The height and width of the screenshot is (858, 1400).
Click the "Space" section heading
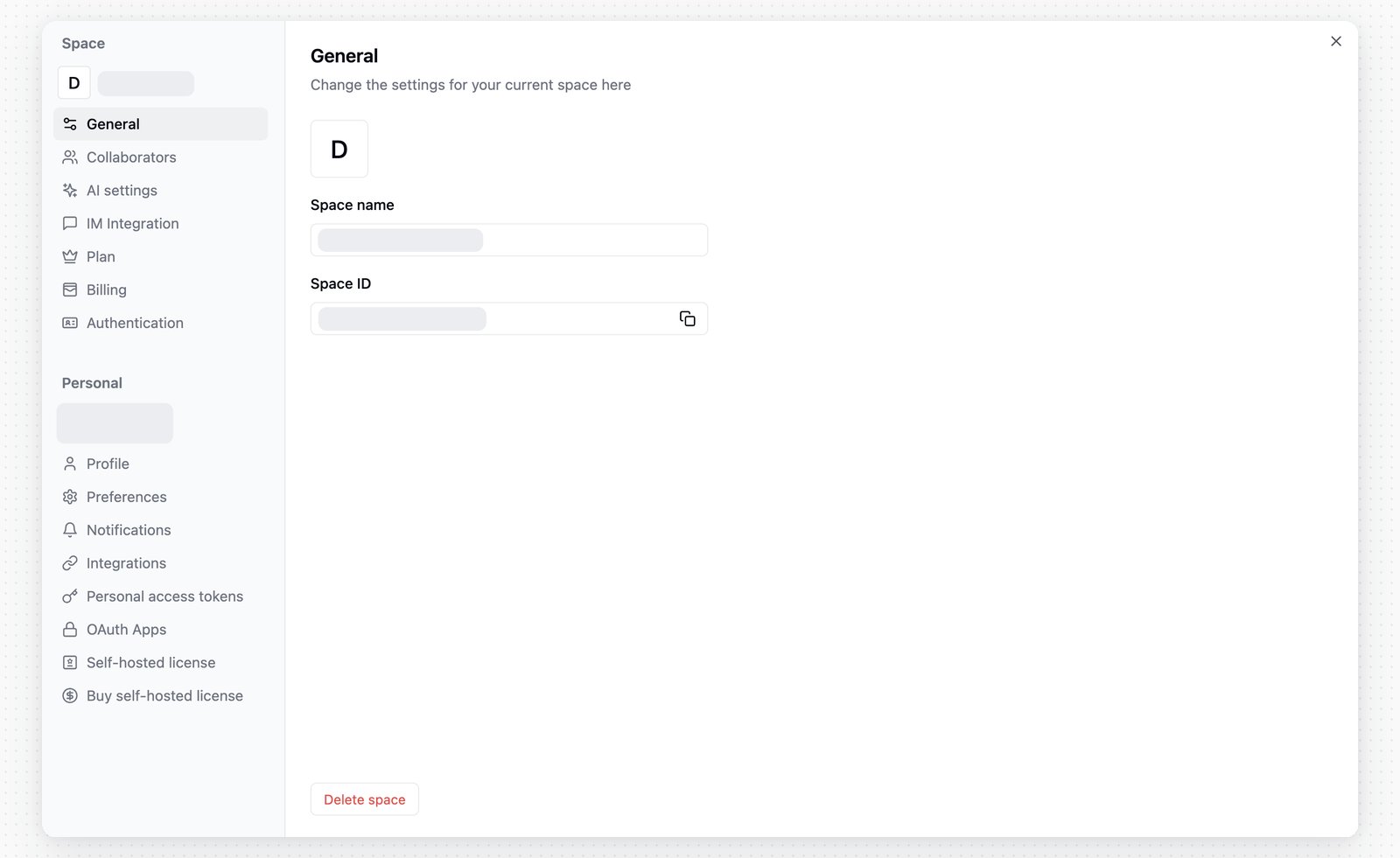(83, 44)
